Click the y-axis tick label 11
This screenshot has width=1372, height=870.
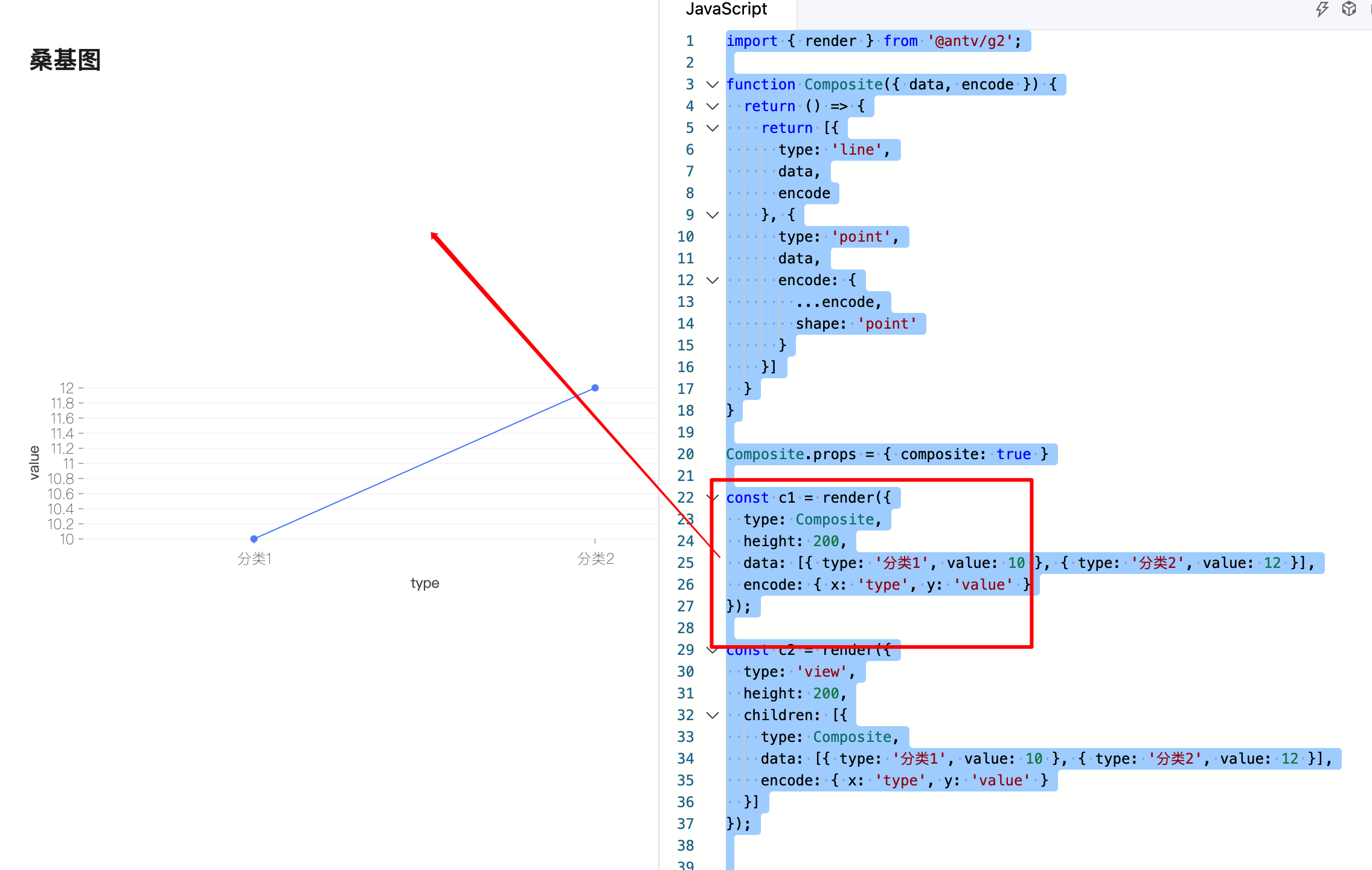(68, 463)
